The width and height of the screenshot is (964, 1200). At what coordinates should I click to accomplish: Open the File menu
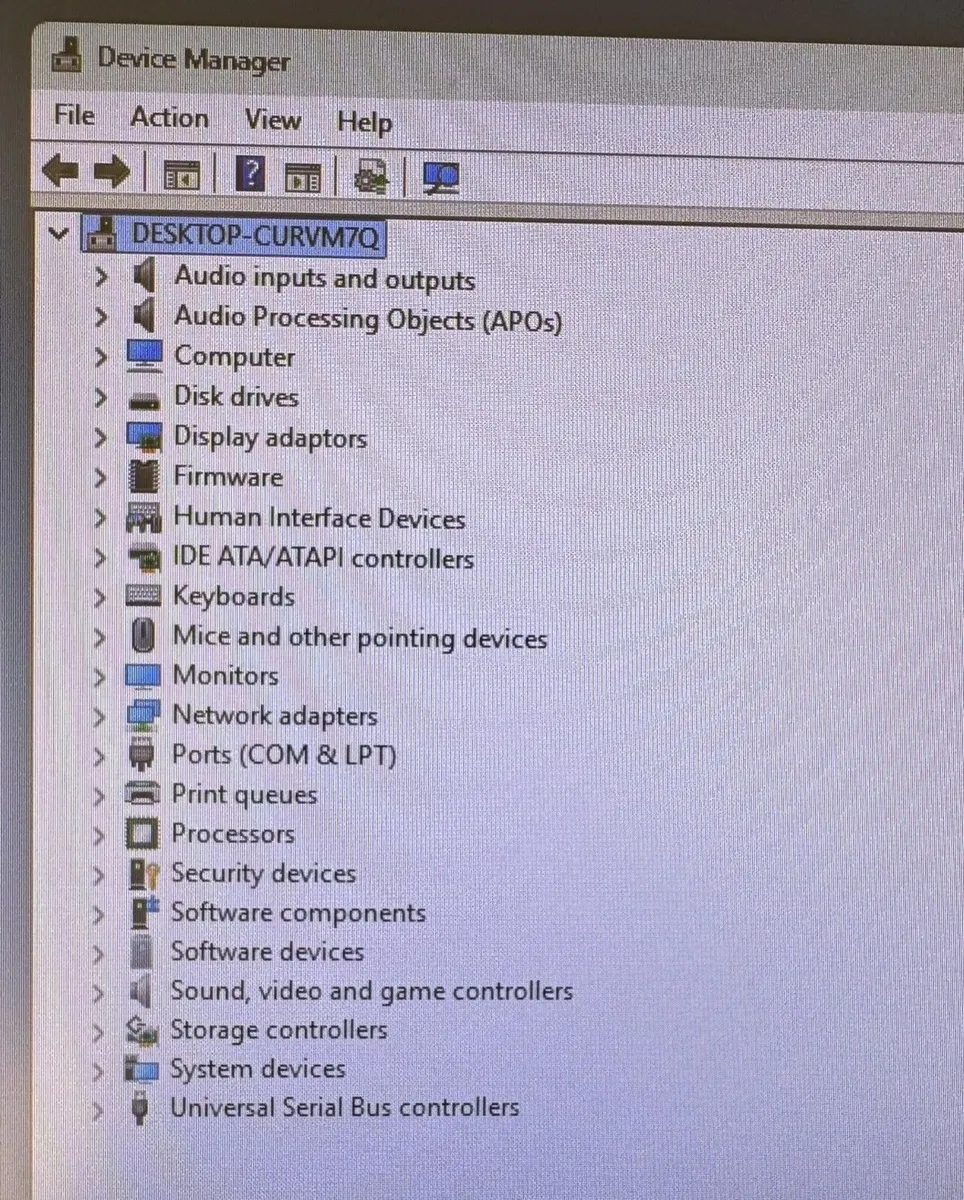(x=74, y=115)
